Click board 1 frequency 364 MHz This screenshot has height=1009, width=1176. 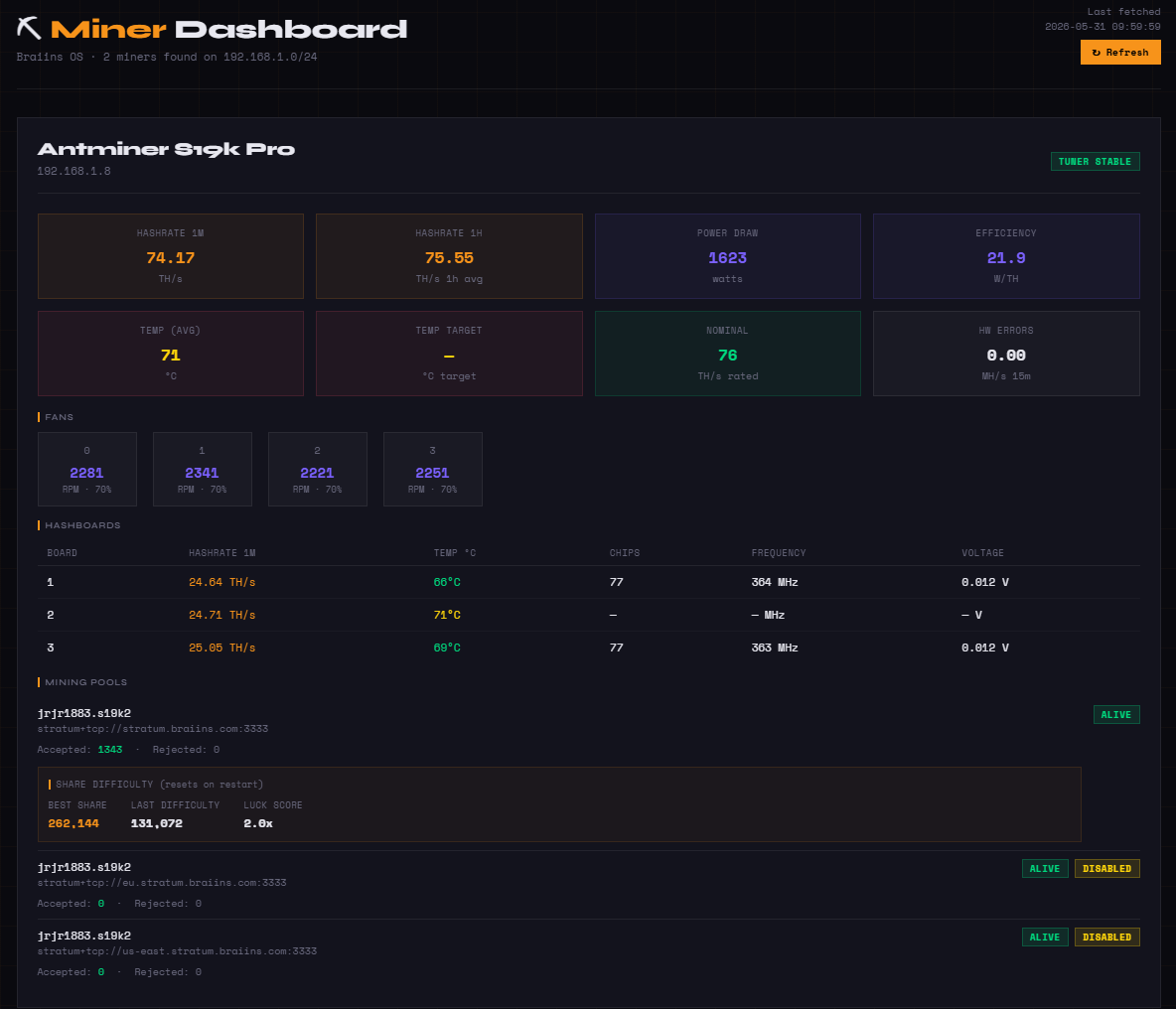tap(775, 583)
